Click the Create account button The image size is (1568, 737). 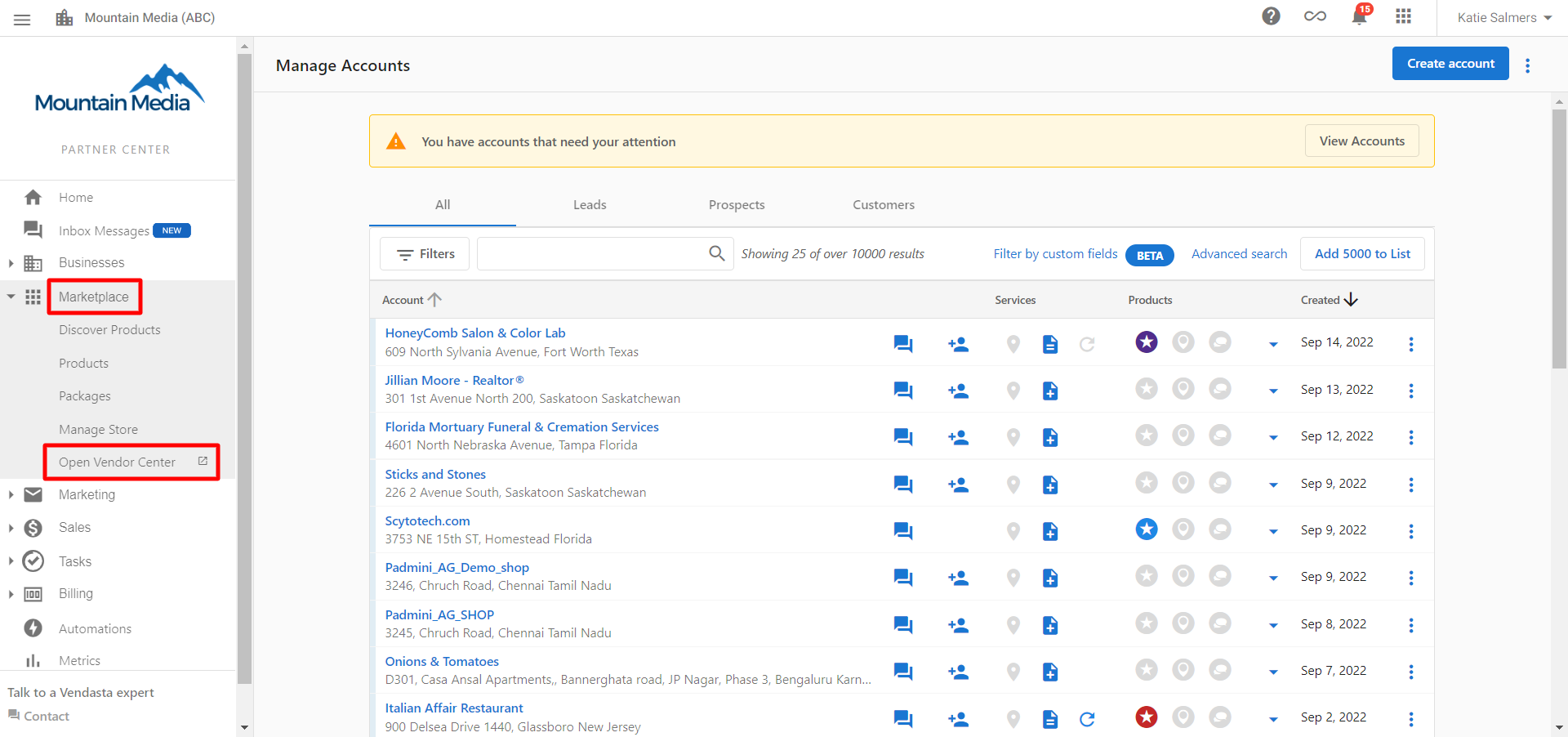[x=1450, y=64]
